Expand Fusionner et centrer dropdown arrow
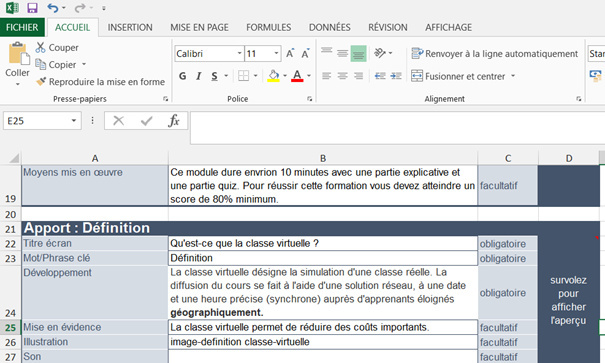 [513, 76]
